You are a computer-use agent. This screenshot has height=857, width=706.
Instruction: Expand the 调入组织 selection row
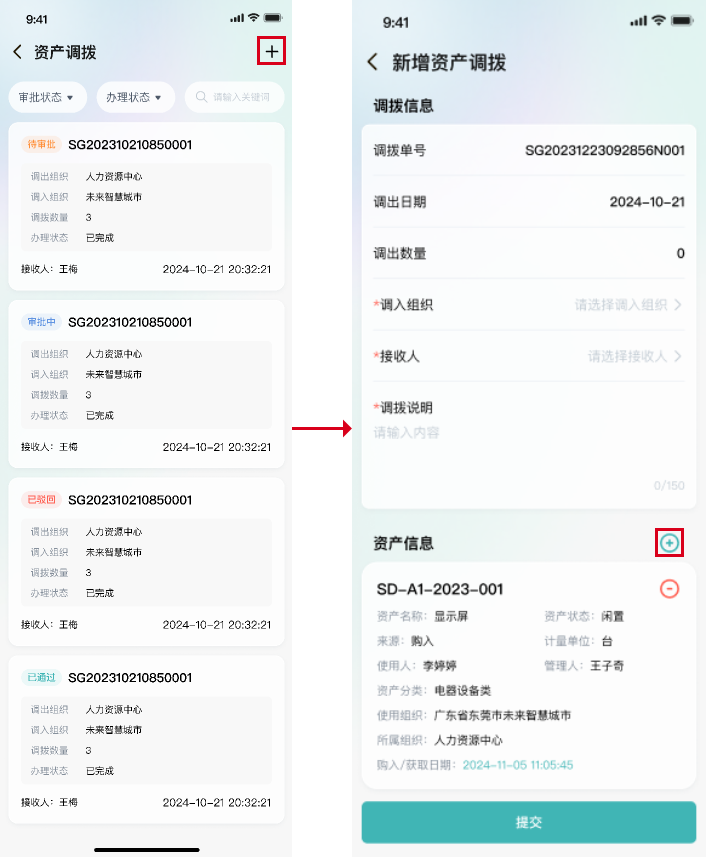click(628, 304)
